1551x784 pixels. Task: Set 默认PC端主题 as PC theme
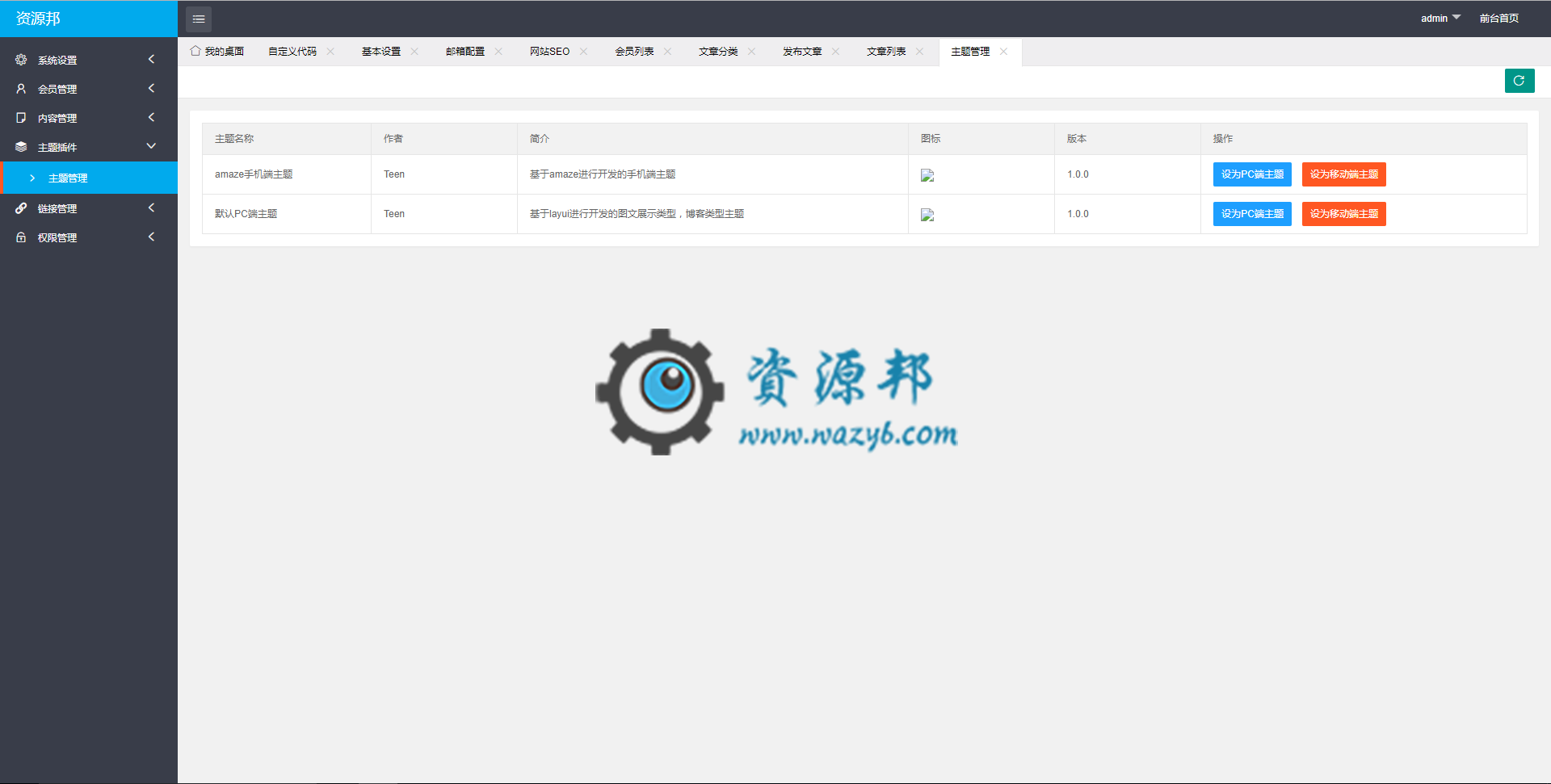click(x=1252, y=214)
